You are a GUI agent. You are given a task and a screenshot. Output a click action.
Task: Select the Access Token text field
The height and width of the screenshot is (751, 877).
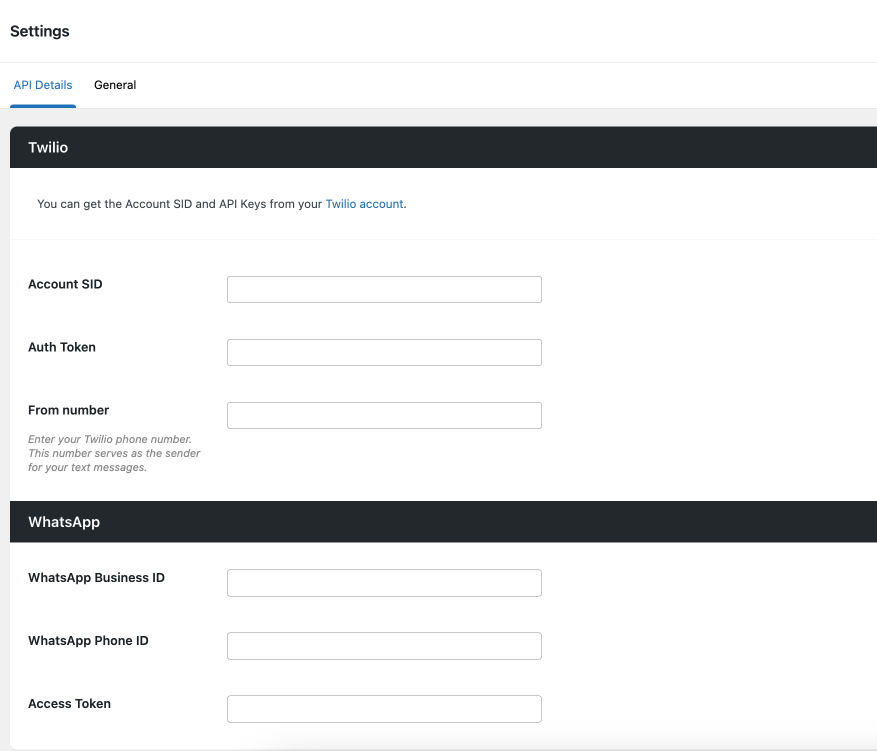point(384,709)
